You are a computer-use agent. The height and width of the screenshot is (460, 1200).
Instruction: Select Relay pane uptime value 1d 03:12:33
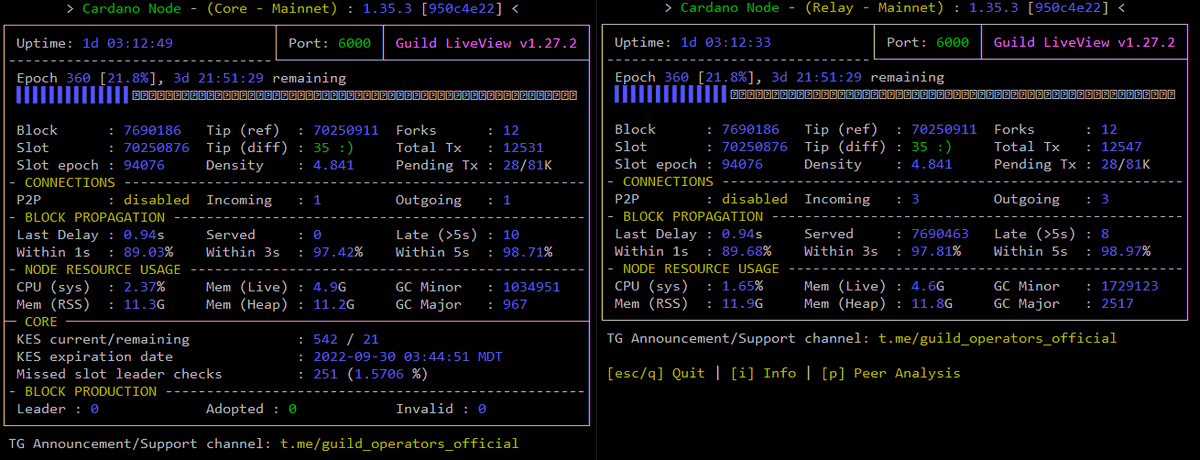pos(725,44)
